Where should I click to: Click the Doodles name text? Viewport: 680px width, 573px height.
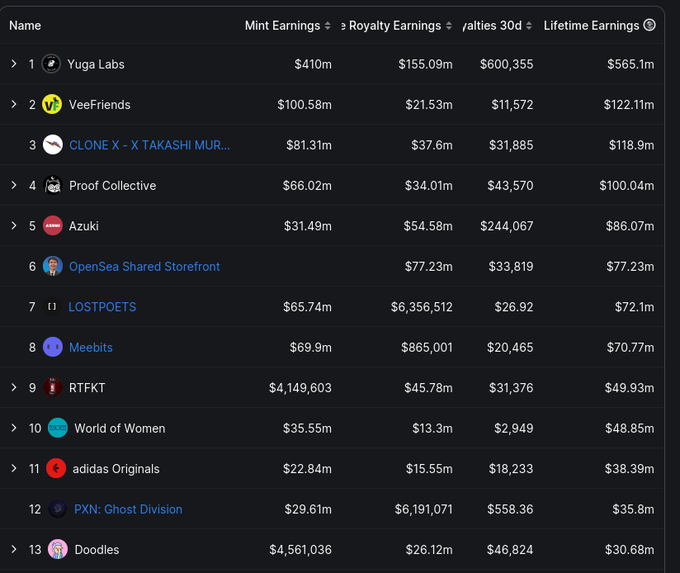click(97, 550)
